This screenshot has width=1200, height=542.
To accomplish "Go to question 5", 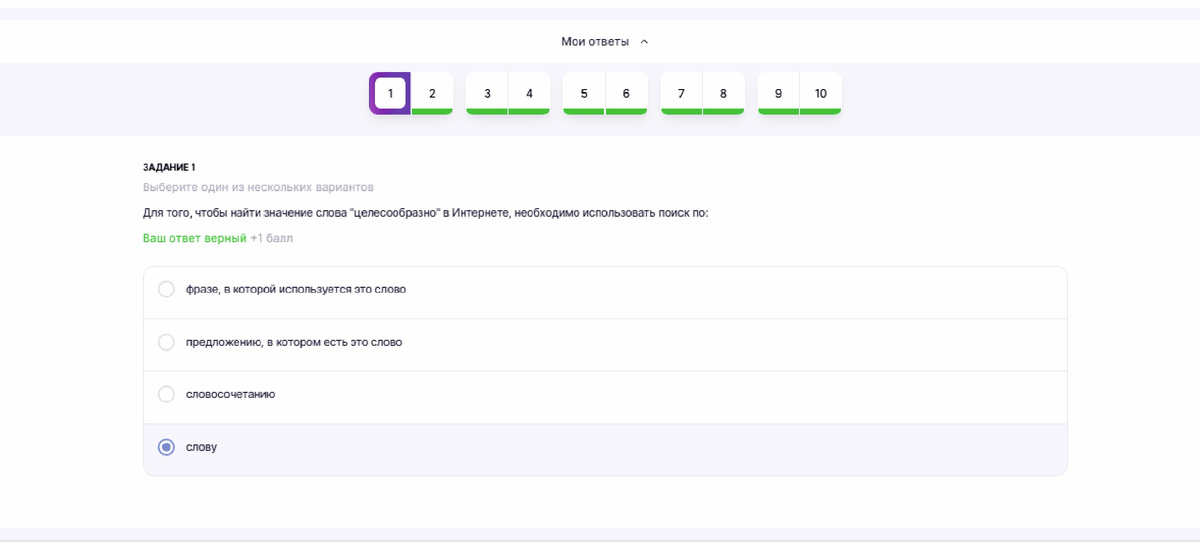I will [x=584, y=94].
